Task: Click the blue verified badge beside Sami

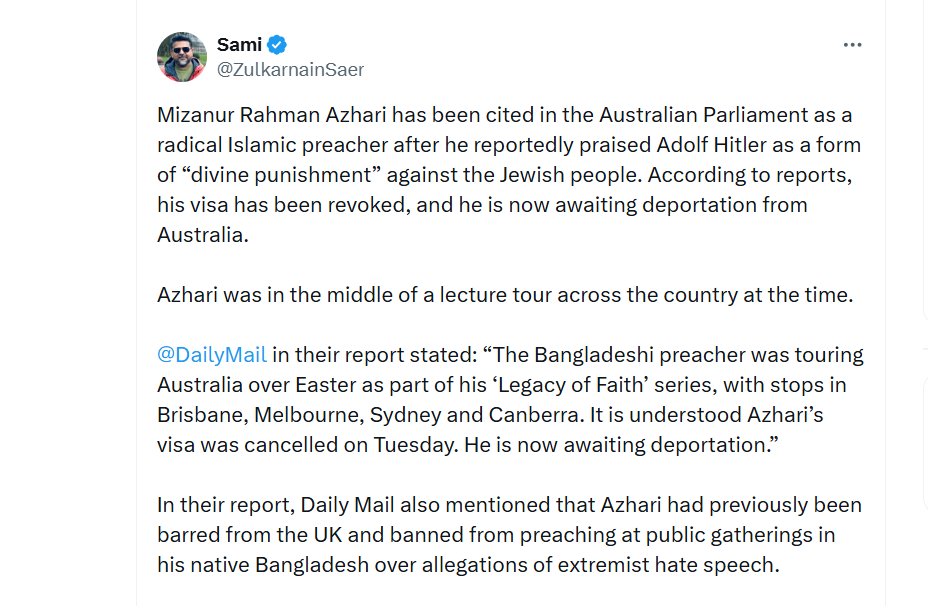Action: point(277,44)
